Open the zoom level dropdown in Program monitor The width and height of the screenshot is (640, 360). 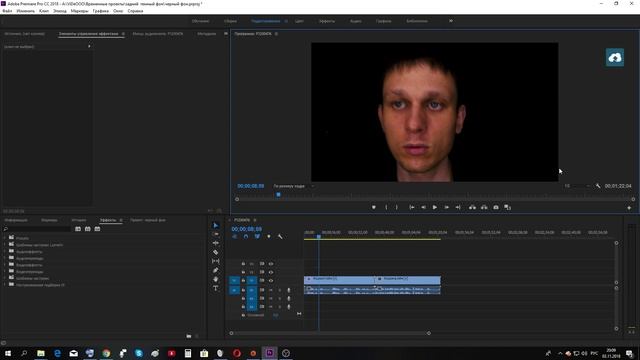[x=294, y=186]
